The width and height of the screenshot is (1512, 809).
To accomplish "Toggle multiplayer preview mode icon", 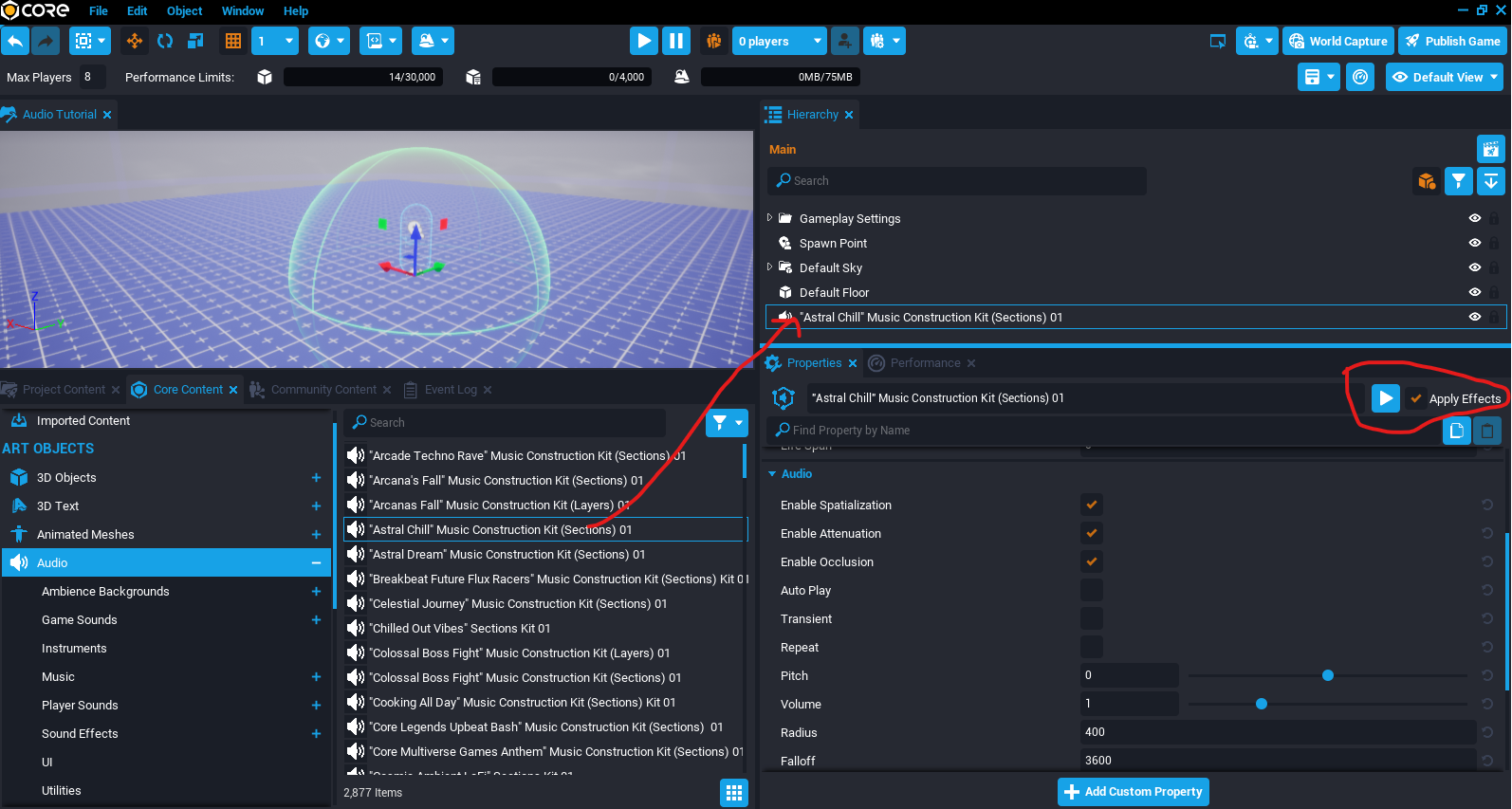I will tap(713, 41).
